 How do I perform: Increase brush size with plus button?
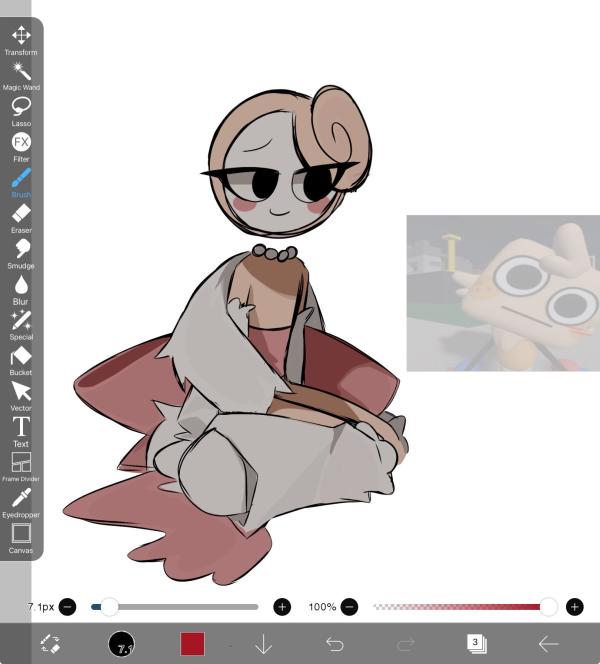tap(282, 607)
